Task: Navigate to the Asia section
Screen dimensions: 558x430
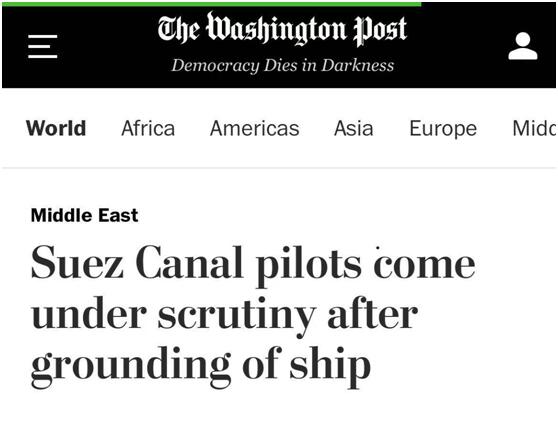Action: [354, 128]
